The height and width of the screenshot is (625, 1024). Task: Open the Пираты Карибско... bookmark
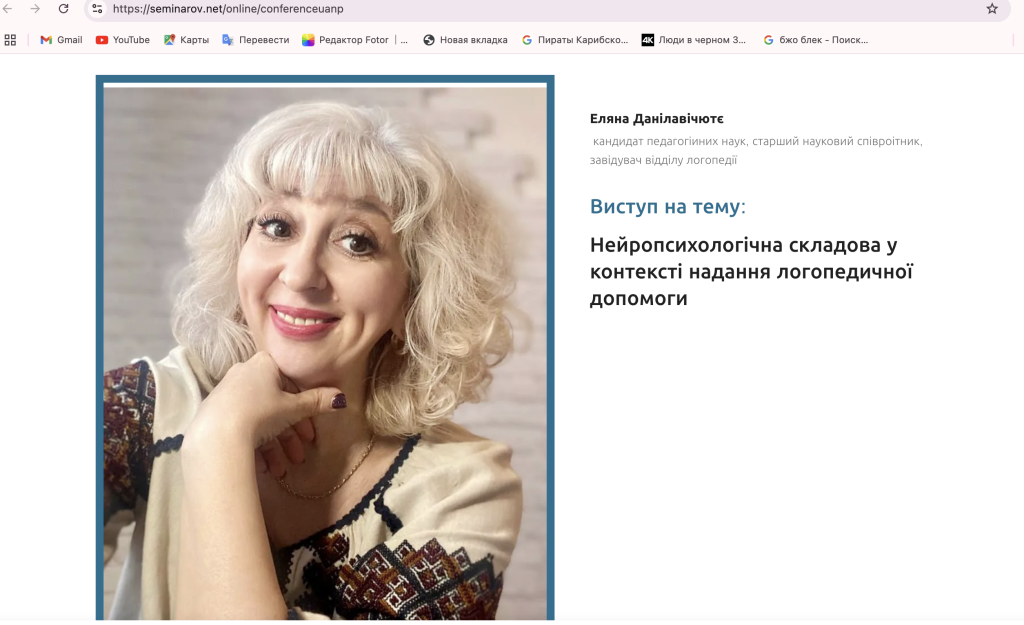tap(575, 40)
